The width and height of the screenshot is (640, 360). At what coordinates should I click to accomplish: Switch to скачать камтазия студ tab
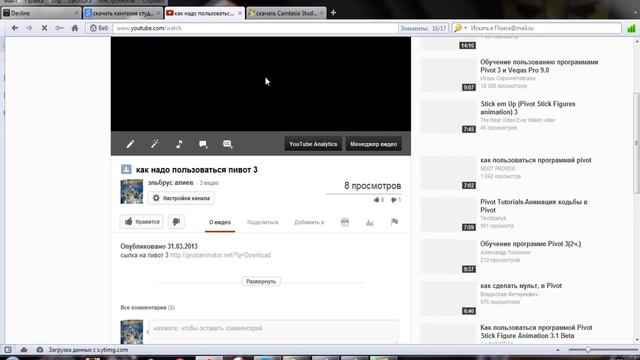(x=122, y=13)
